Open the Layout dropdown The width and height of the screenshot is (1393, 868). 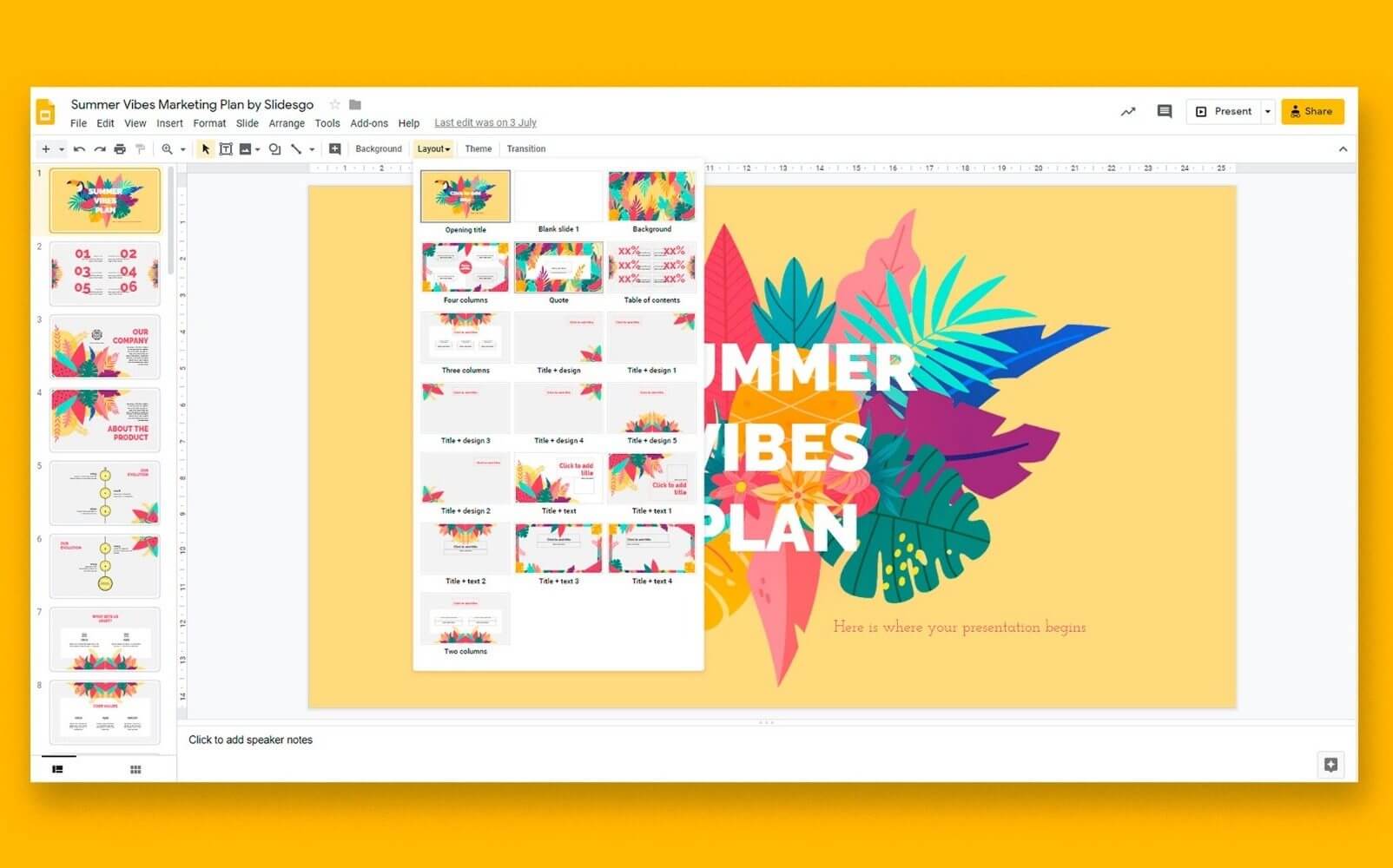click(x=432, y=148)
